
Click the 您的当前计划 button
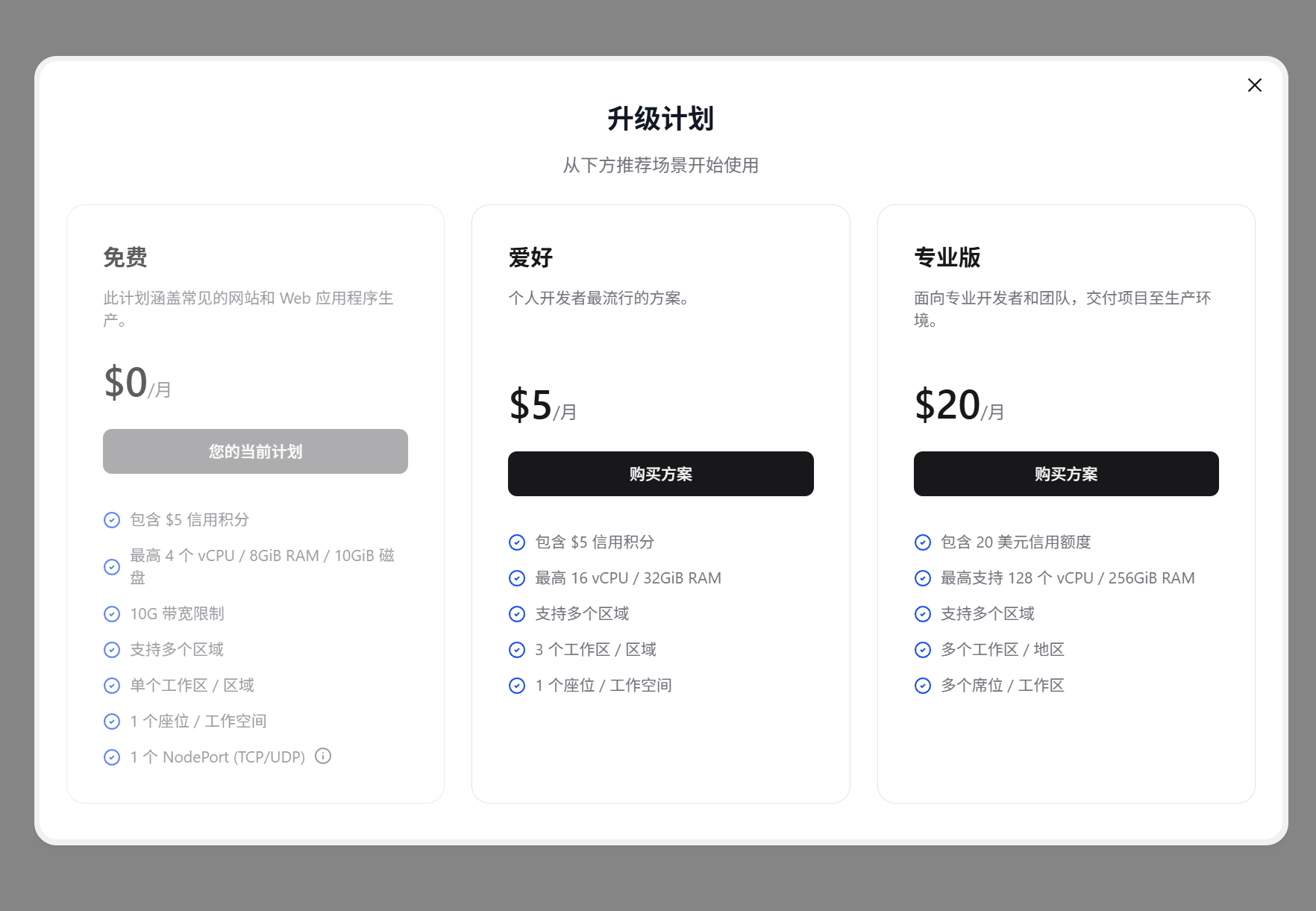tap(255, 451)
